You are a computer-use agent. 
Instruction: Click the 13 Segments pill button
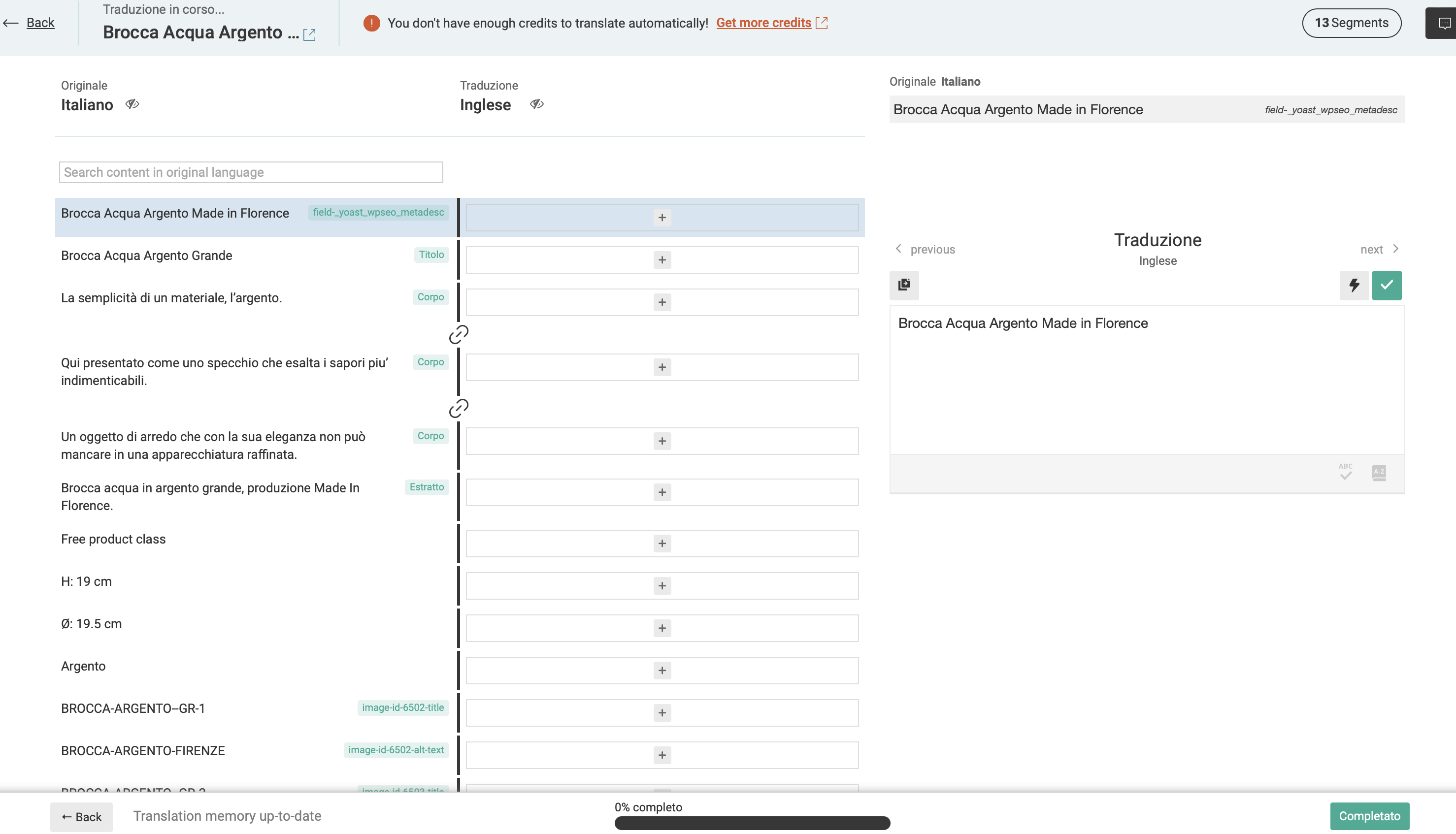pyautogui.click(x=1352, y=23)
